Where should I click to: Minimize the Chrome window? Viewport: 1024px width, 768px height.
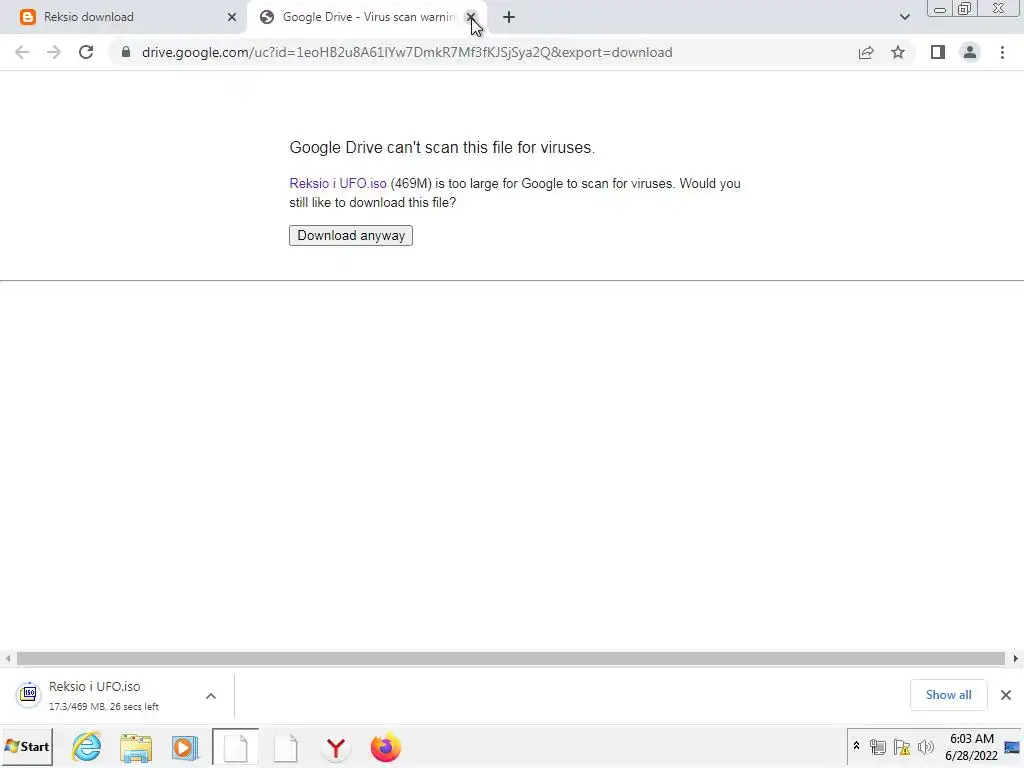coord(940,9)
